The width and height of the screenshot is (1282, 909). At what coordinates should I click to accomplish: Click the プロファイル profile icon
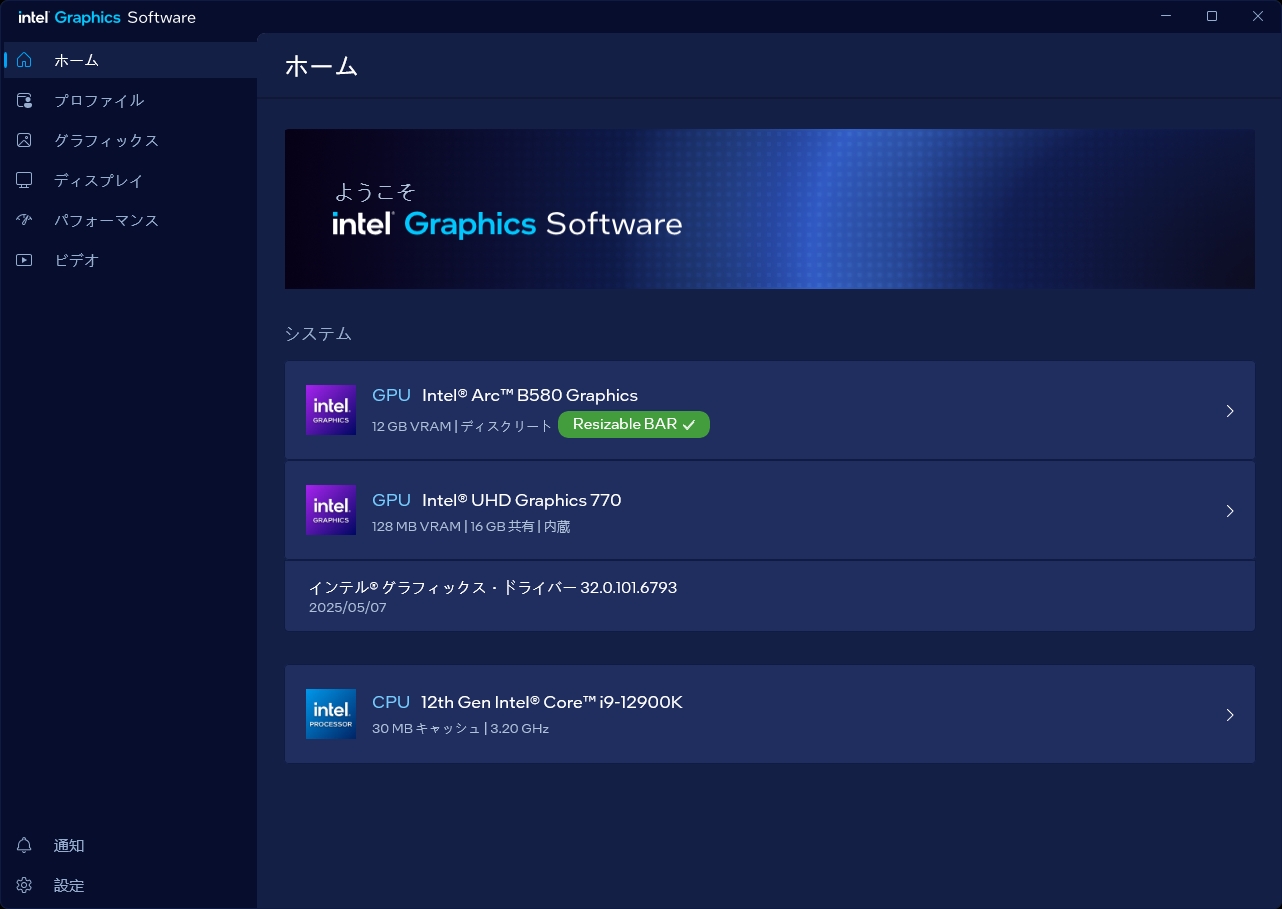pyautogui.click(x=25, y=100)
